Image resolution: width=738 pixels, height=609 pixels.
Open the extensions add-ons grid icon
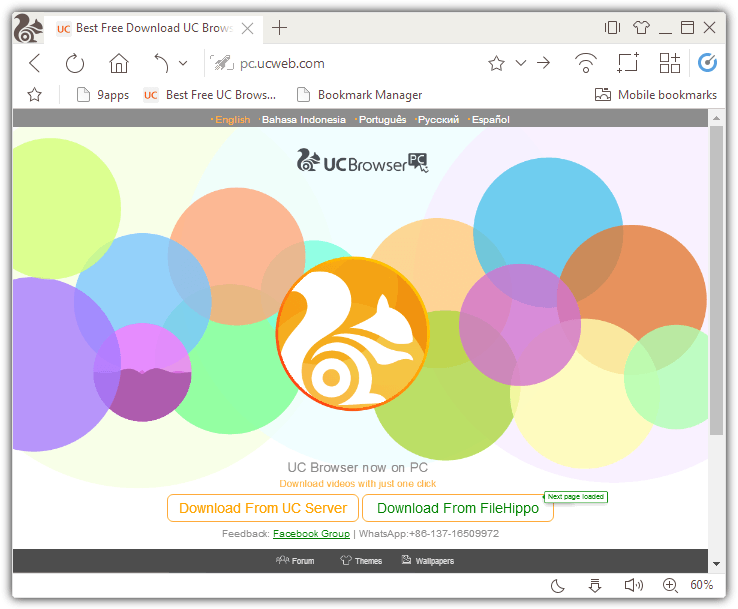coord(670,63)
